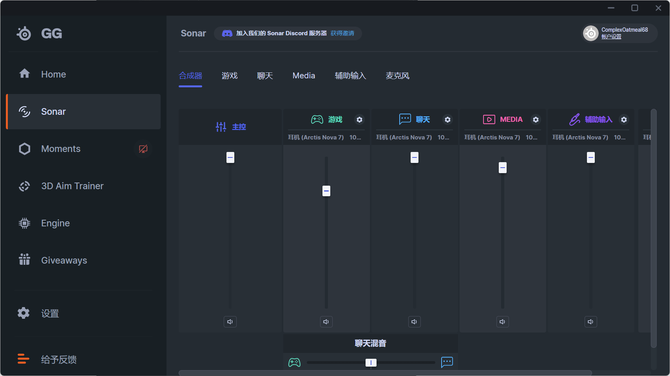Screen dimensions: 670x376
Task: Switch to 聊天 tab
Action: click(x=265, y=76)
